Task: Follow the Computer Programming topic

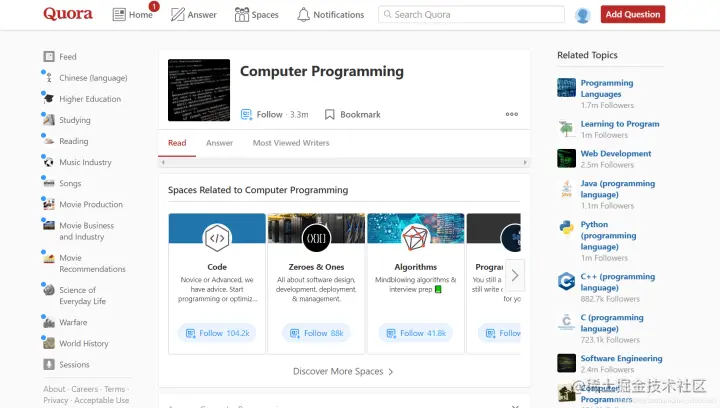Action: (x=275, y=115)
